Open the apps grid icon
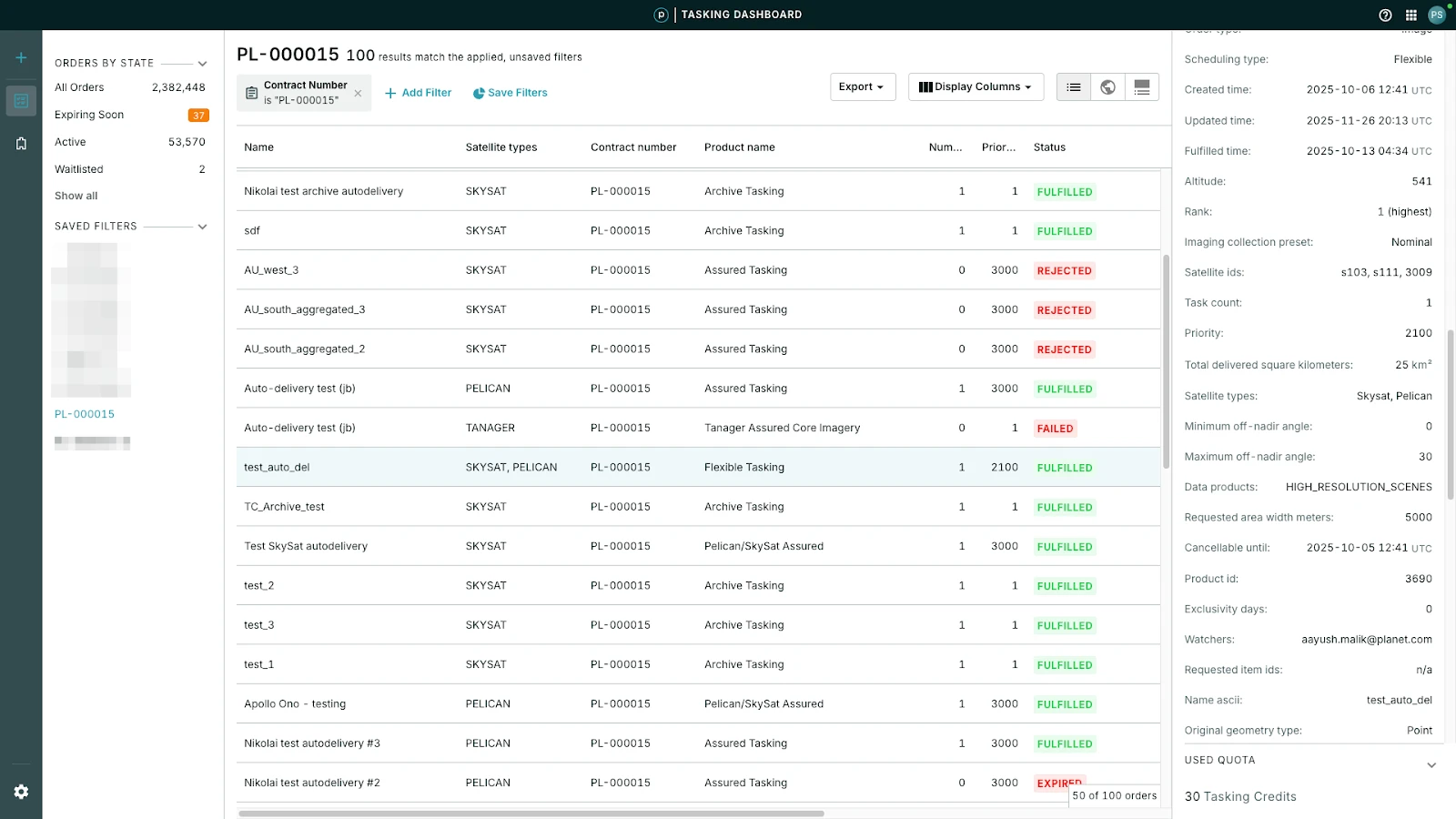The image size is (1456, 819). [x=1410, y=15]
